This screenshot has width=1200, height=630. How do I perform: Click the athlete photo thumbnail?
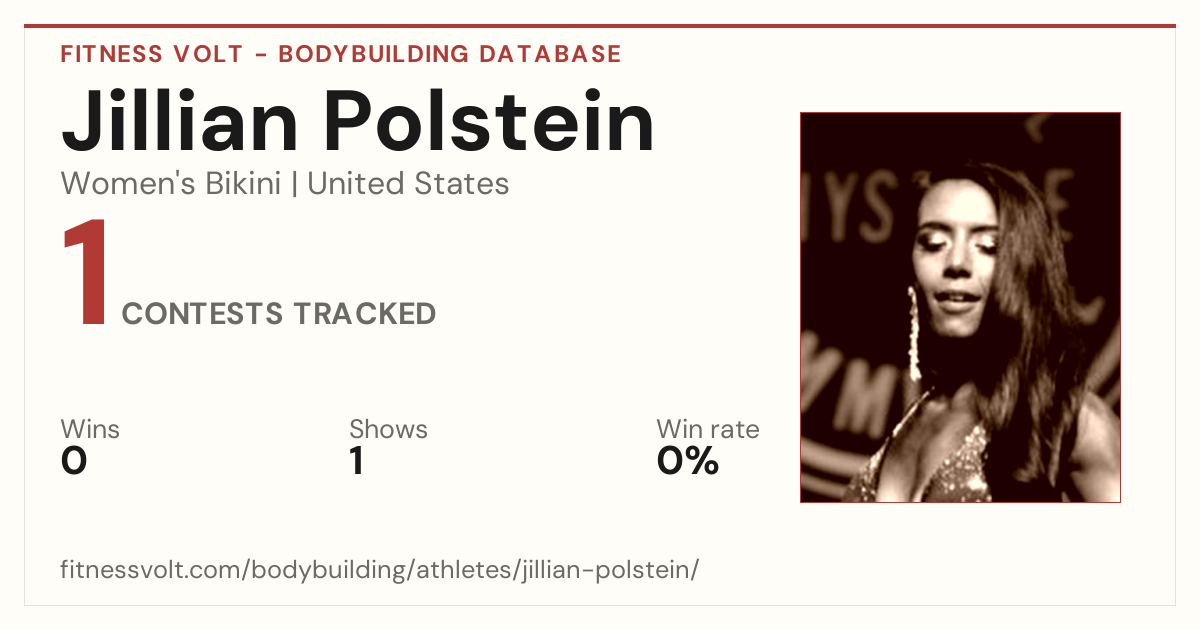click(960, 307)
